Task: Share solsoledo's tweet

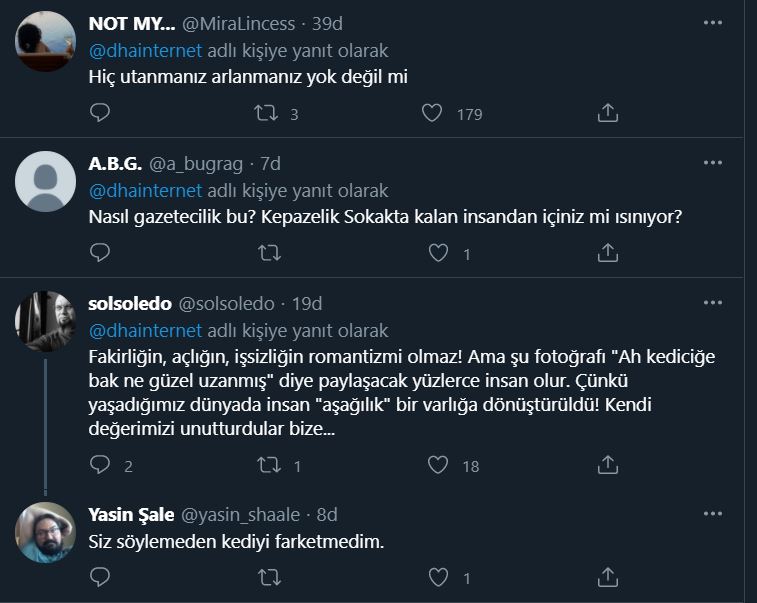Action: pos(607,465)
